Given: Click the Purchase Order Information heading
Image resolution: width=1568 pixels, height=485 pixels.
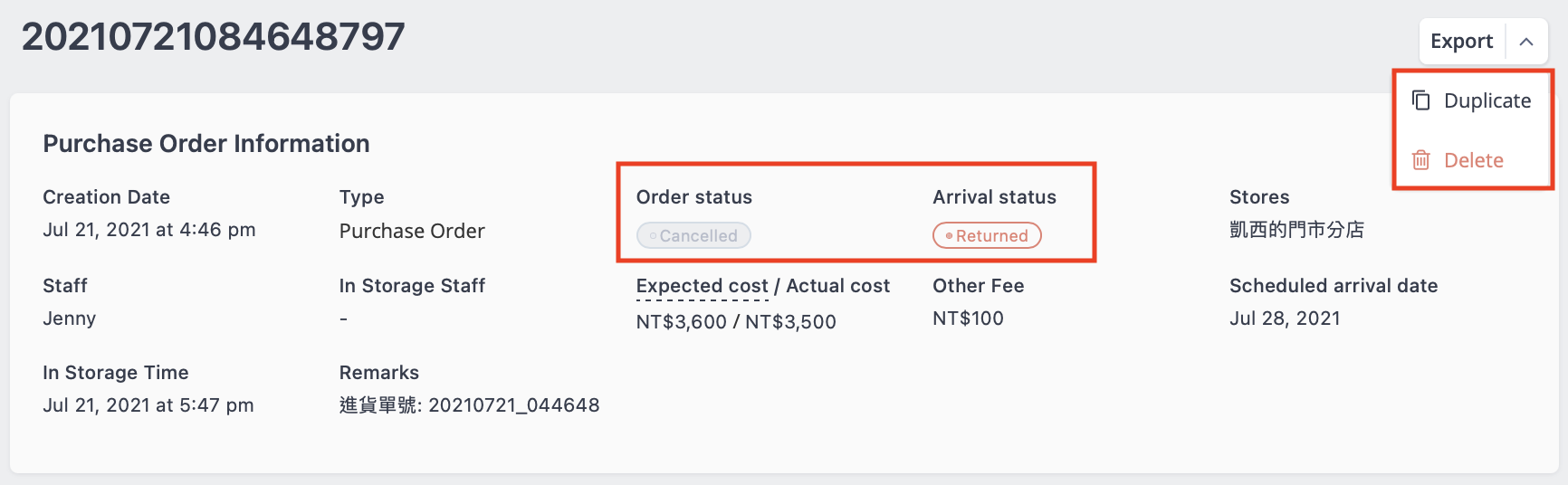Looking at the screenshot, I should (206, 144).
